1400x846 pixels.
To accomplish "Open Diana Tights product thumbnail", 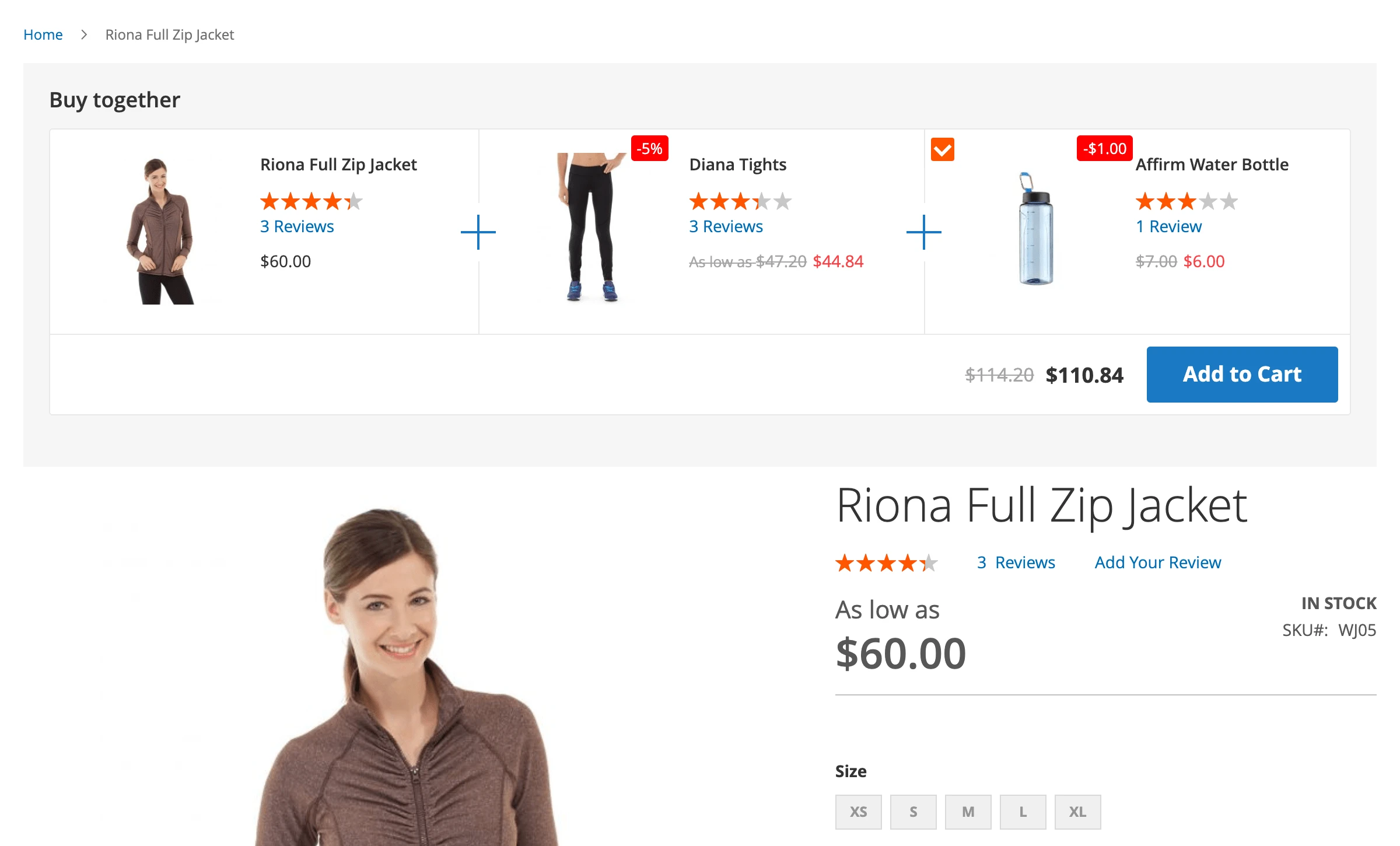I will coord(591,228).
